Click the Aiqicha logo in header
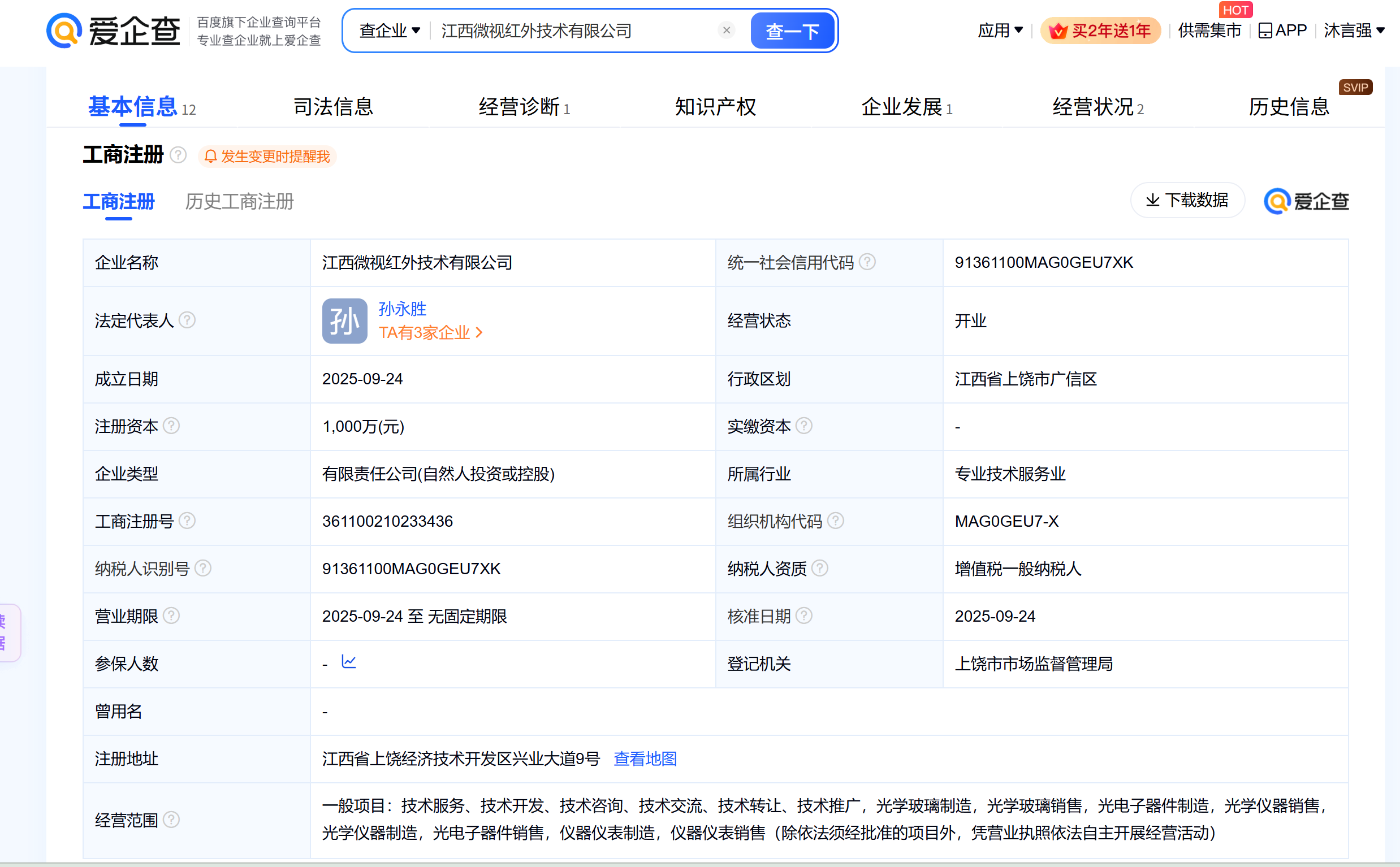The height and width of the screenshot is (867, 1400). coord(113,31)
